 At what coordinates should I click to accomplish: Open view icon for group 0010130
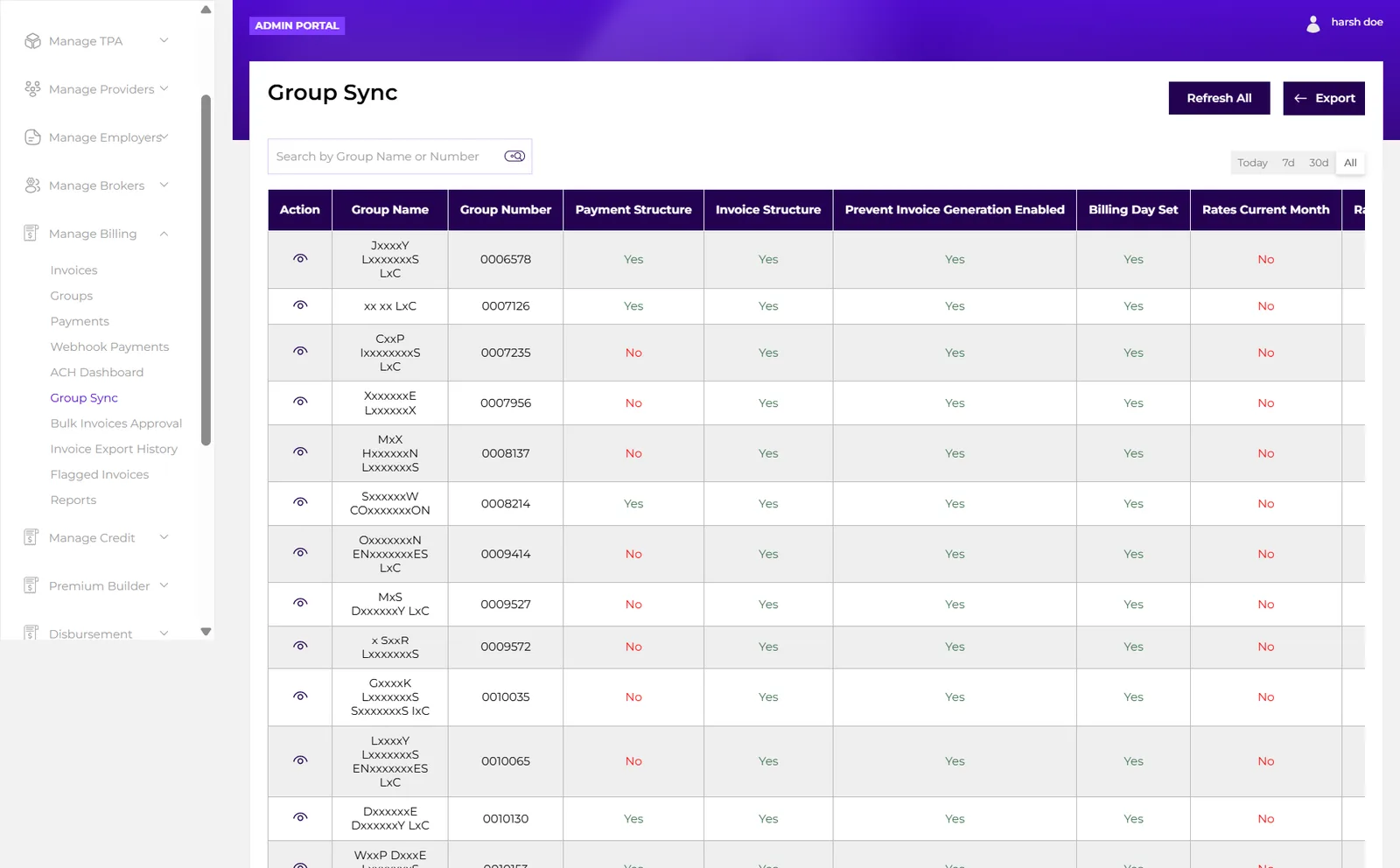[x=300, y=817]
